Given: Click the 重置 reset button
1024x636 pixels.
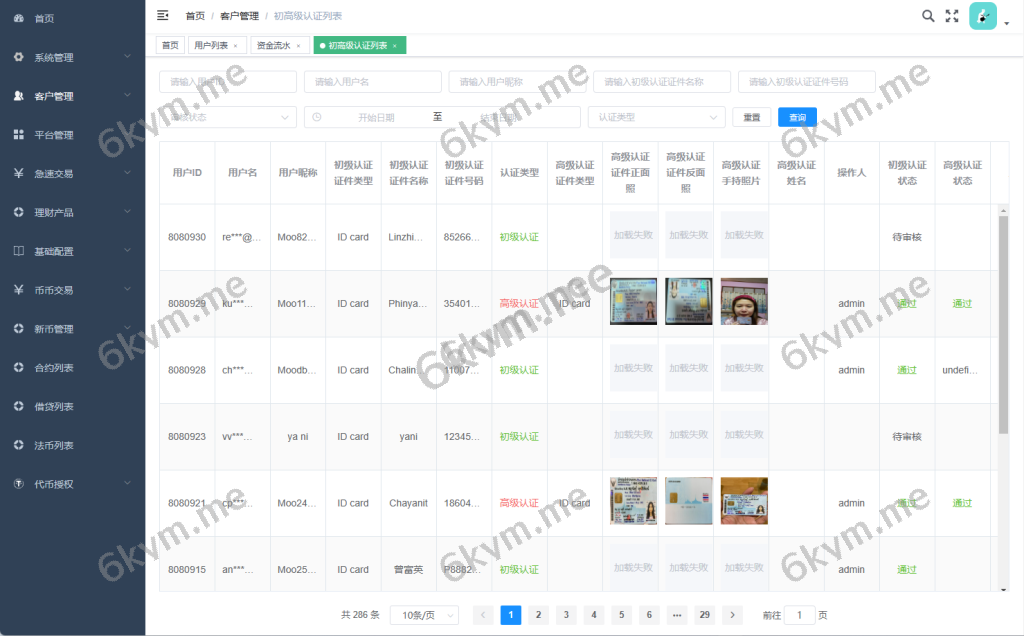Looking at the screenshot, I should pos(751,116).
